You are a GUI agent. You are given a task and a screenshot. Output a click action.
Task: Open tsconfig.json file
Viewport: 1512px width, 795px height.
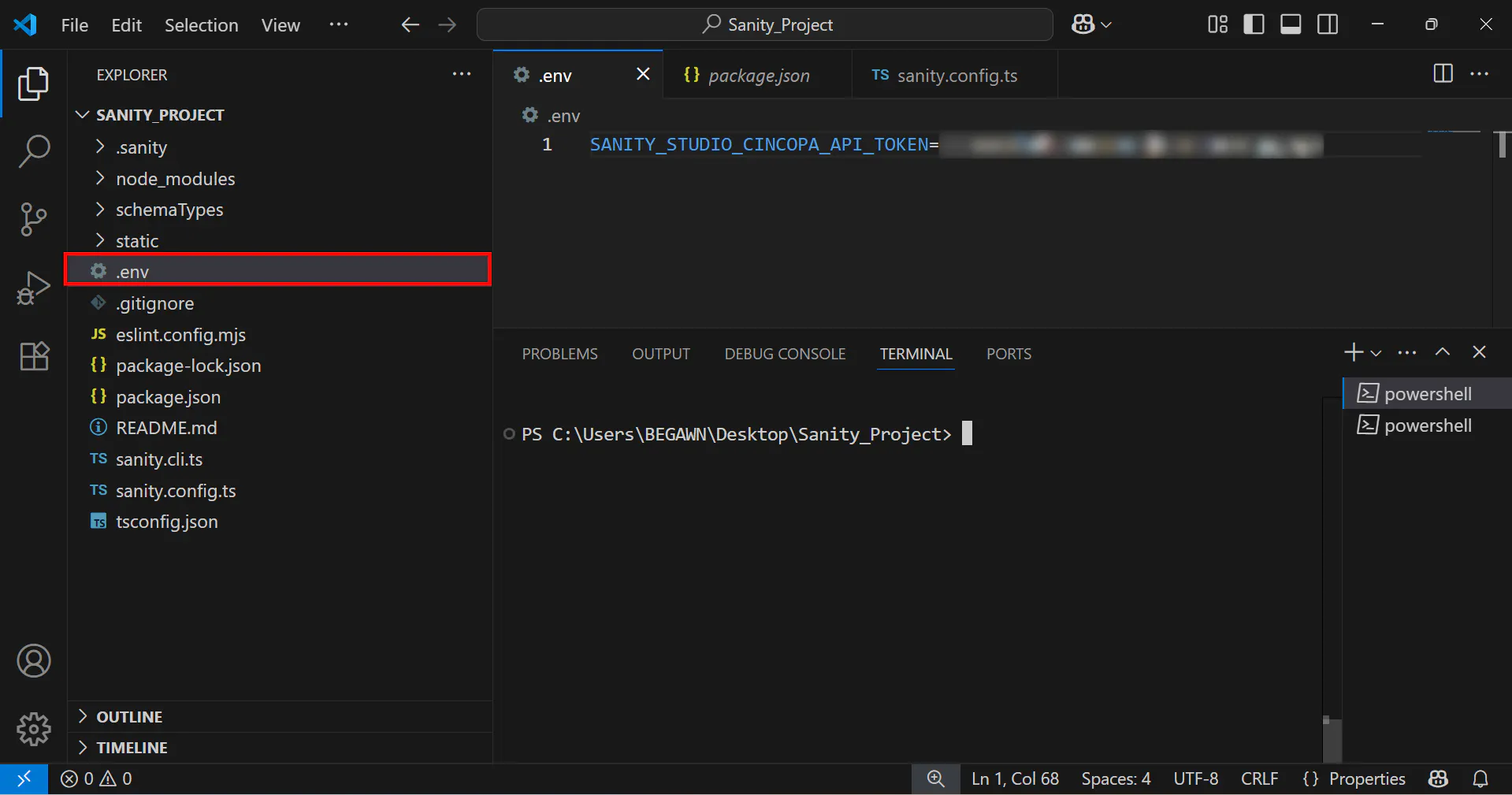point(279,521)
